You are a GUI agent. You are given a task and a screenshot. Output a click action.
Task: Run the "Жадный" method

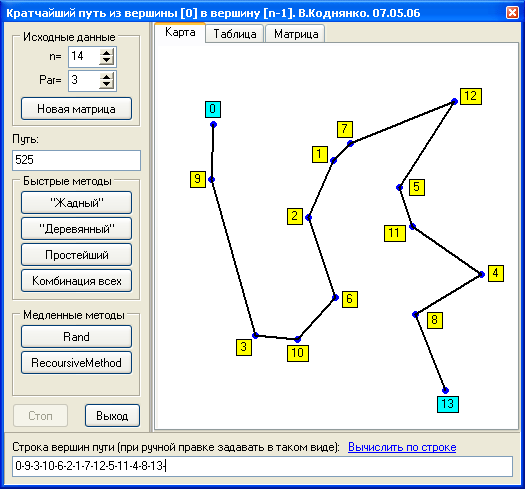click(x=76, y=203)
